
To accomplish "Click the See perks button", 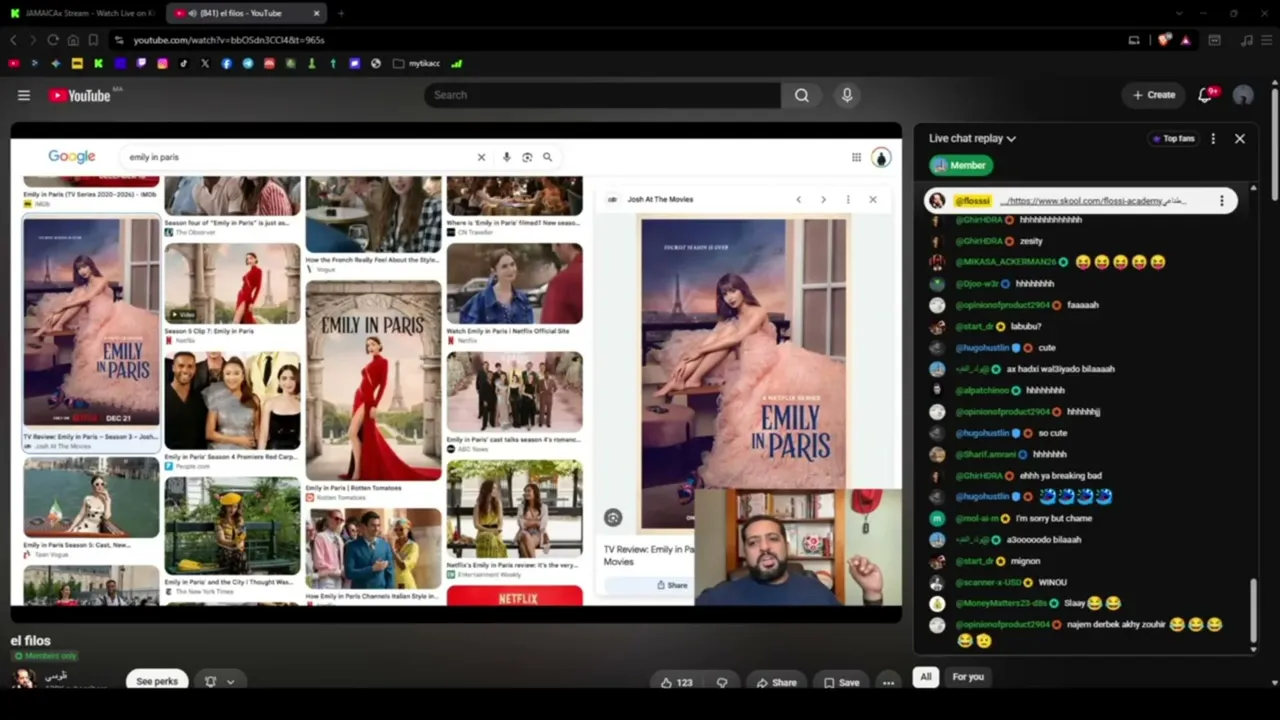I will click(x=157, y=681).
